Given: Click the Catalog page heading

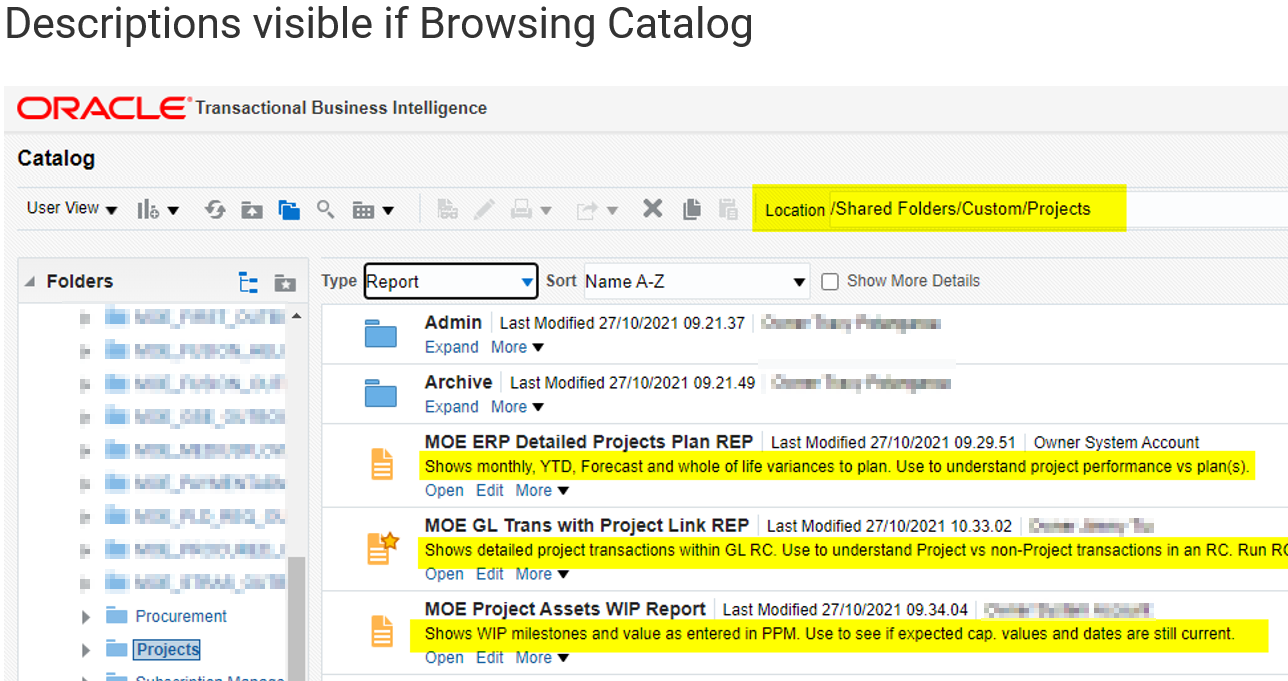Looking at the screenshot, I should point(56,158).
